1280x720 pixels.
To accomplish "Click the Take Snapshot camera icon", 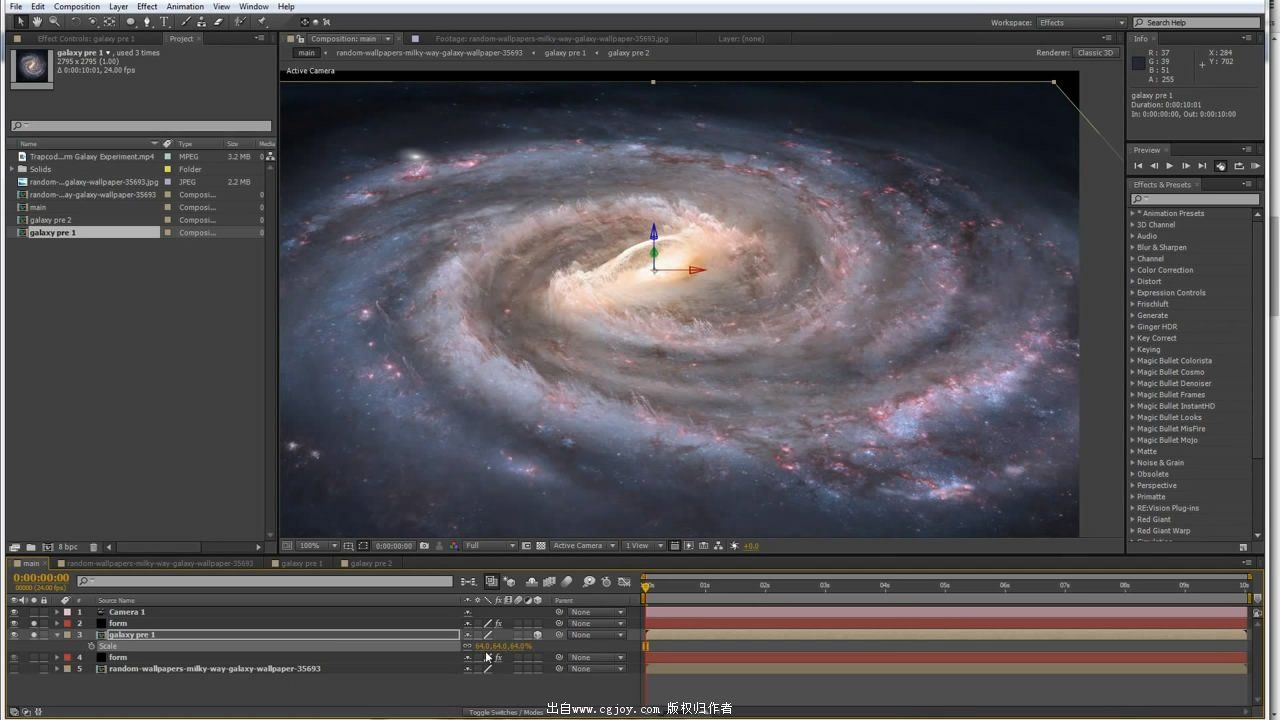I will click(x=425, y=546).
